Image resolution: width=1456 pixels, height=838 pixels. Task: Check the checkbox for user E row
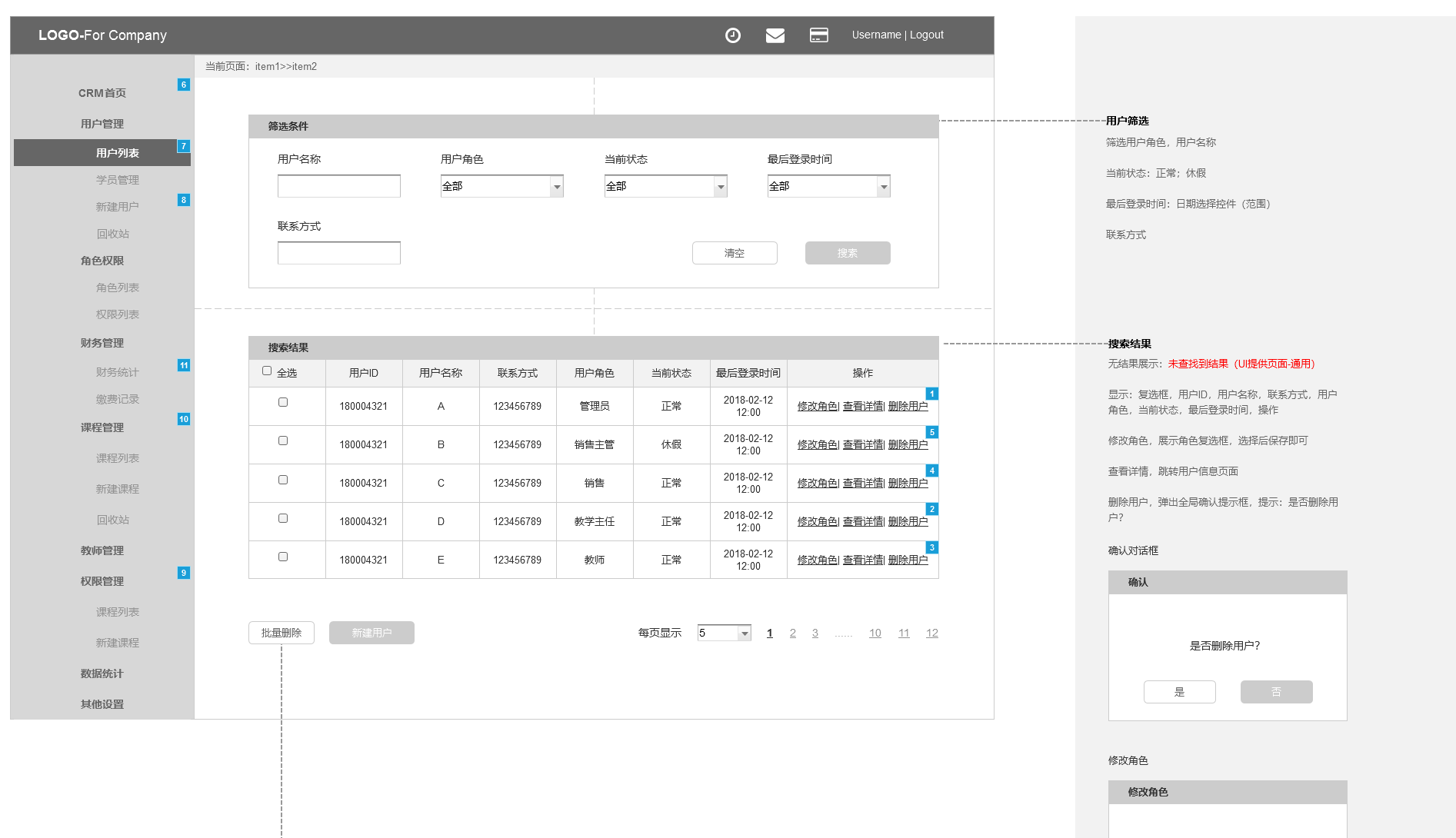point(283,557)
